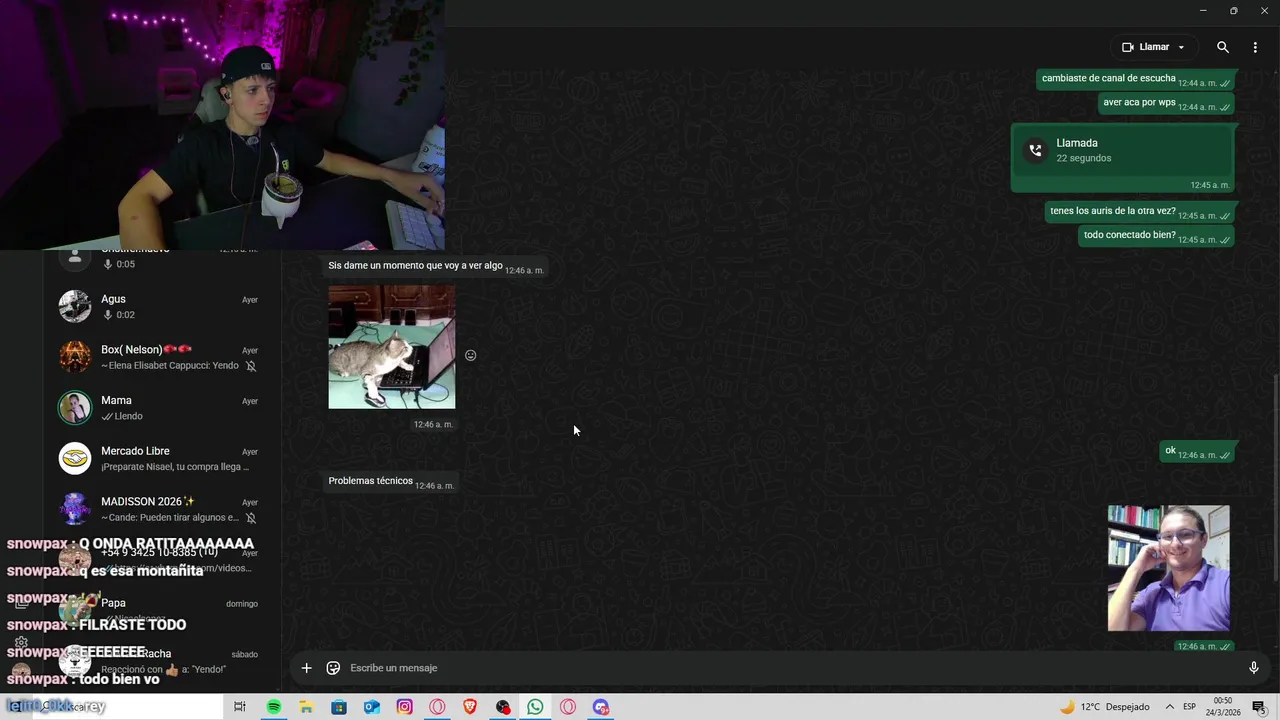Click the attach plus icon
The image size is (1280, 720).
[x=306, y=668]
